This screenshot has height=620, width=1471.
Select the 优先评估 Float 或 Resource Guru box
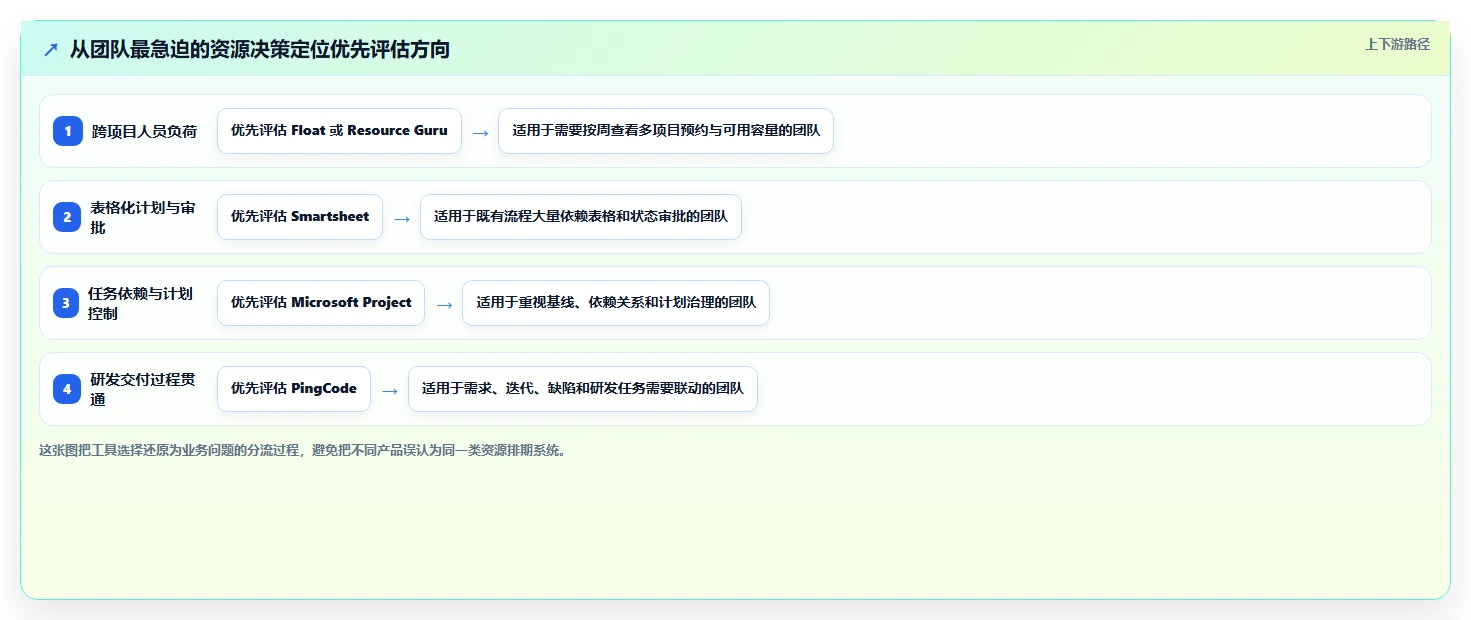339,131
